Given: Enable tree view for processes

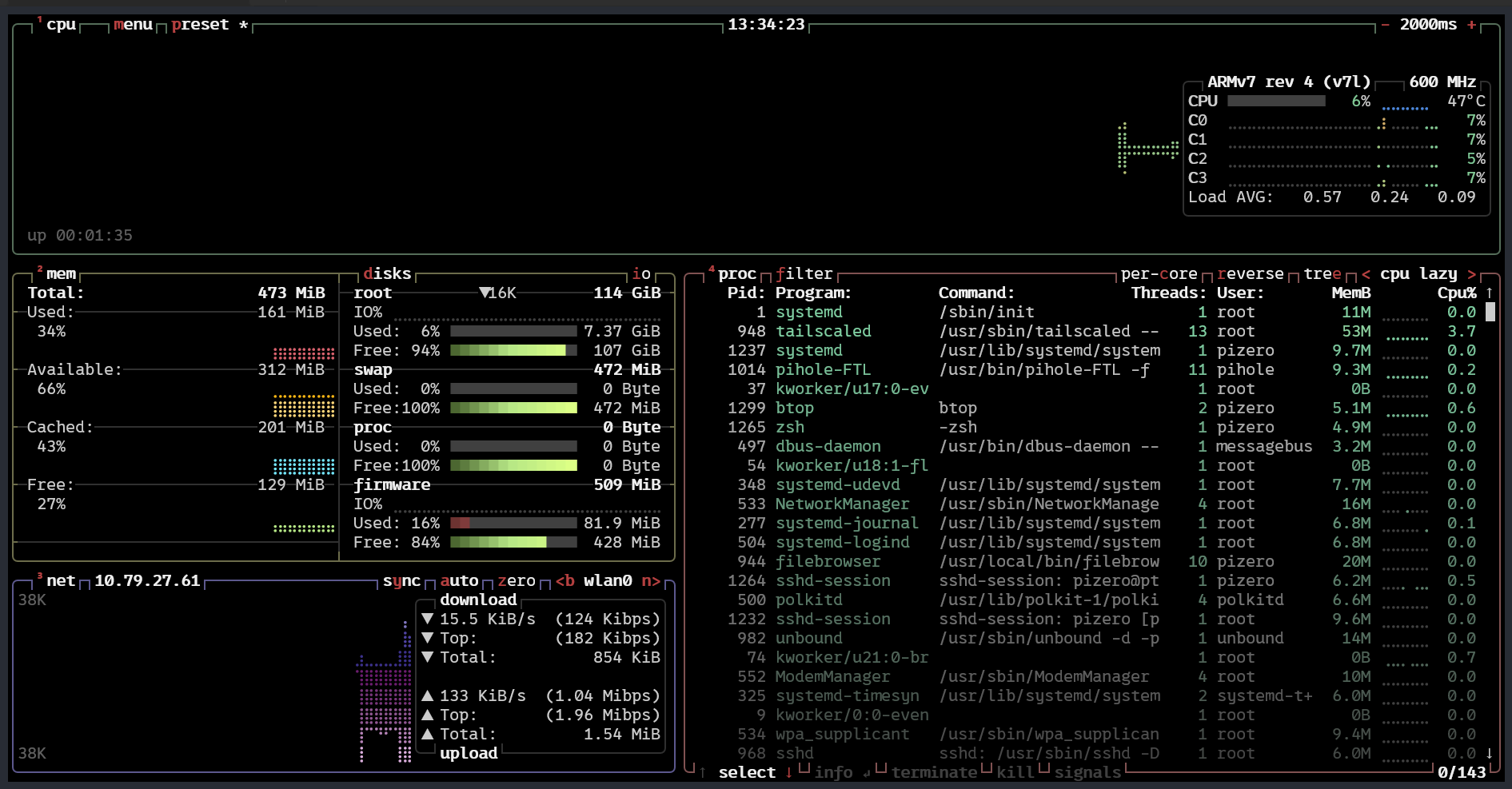Looking at the screenshot, I should pyautogui.click(x=1323, y=274).
